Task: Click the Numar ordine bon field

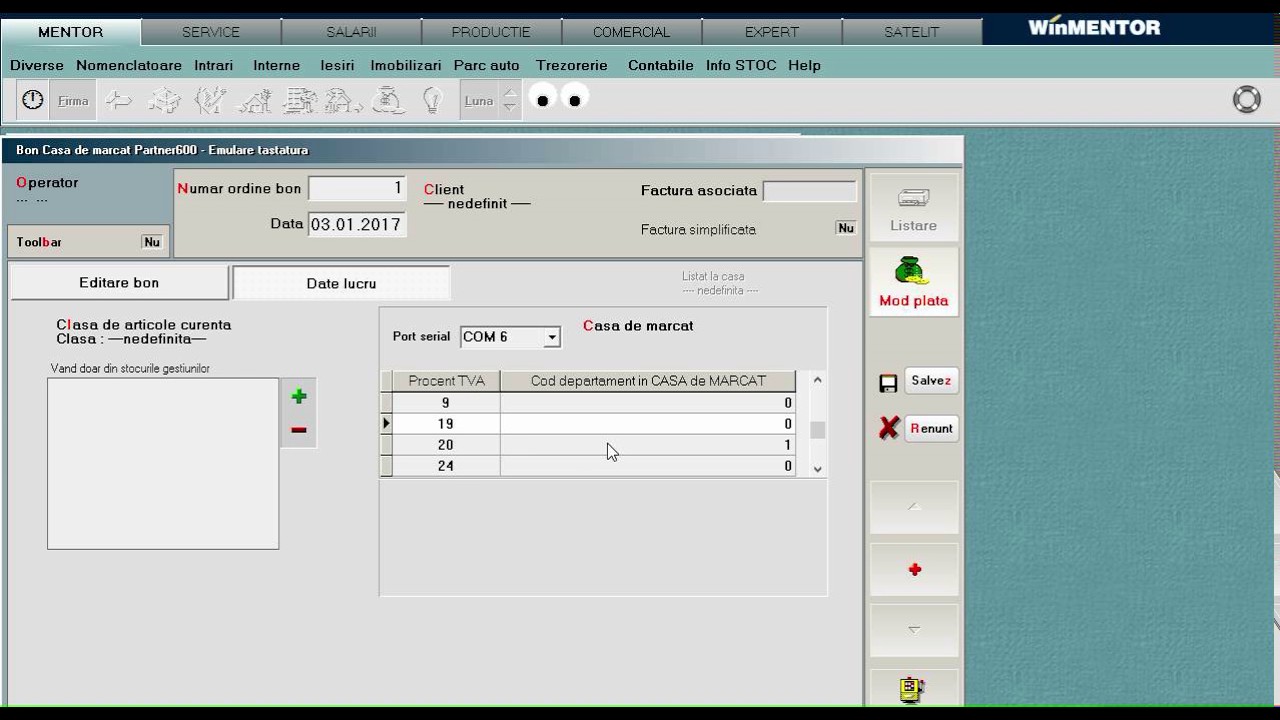Action: (356, 188)
